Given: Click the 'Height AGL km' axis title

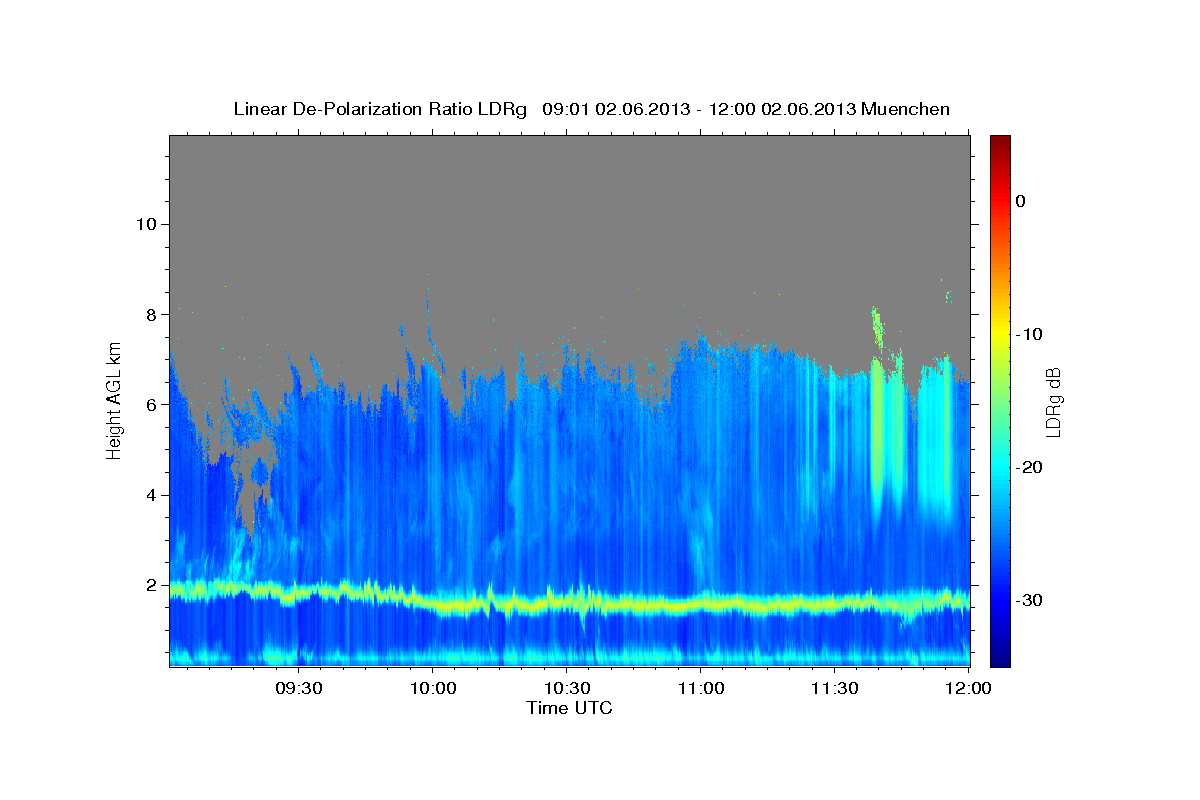Looking at the screenshot, I should (115, 401).
